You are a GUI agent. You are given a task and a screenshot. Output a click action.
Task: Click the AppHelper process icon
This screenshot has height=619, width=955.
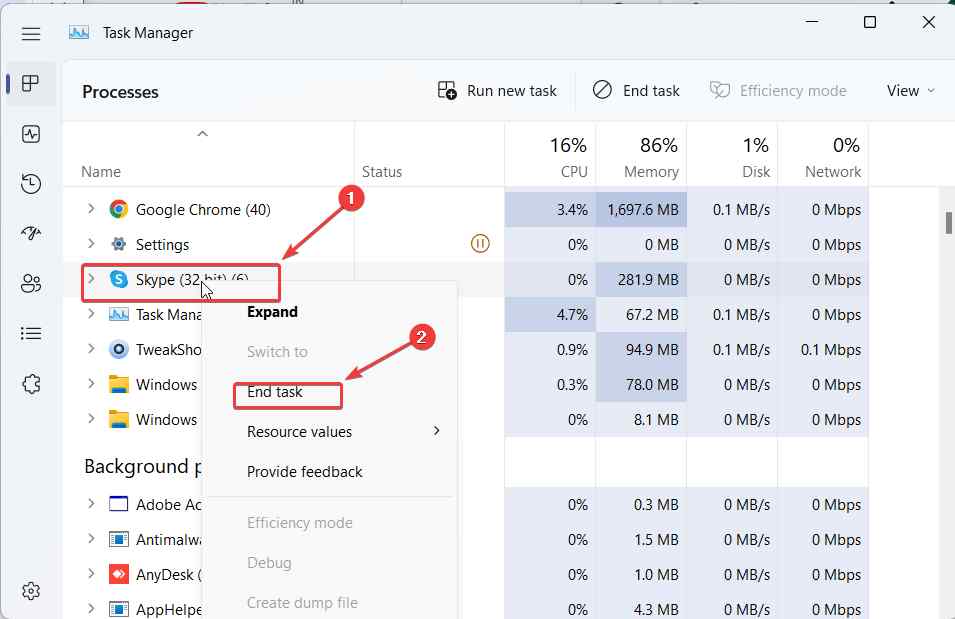tap(119, 609)
